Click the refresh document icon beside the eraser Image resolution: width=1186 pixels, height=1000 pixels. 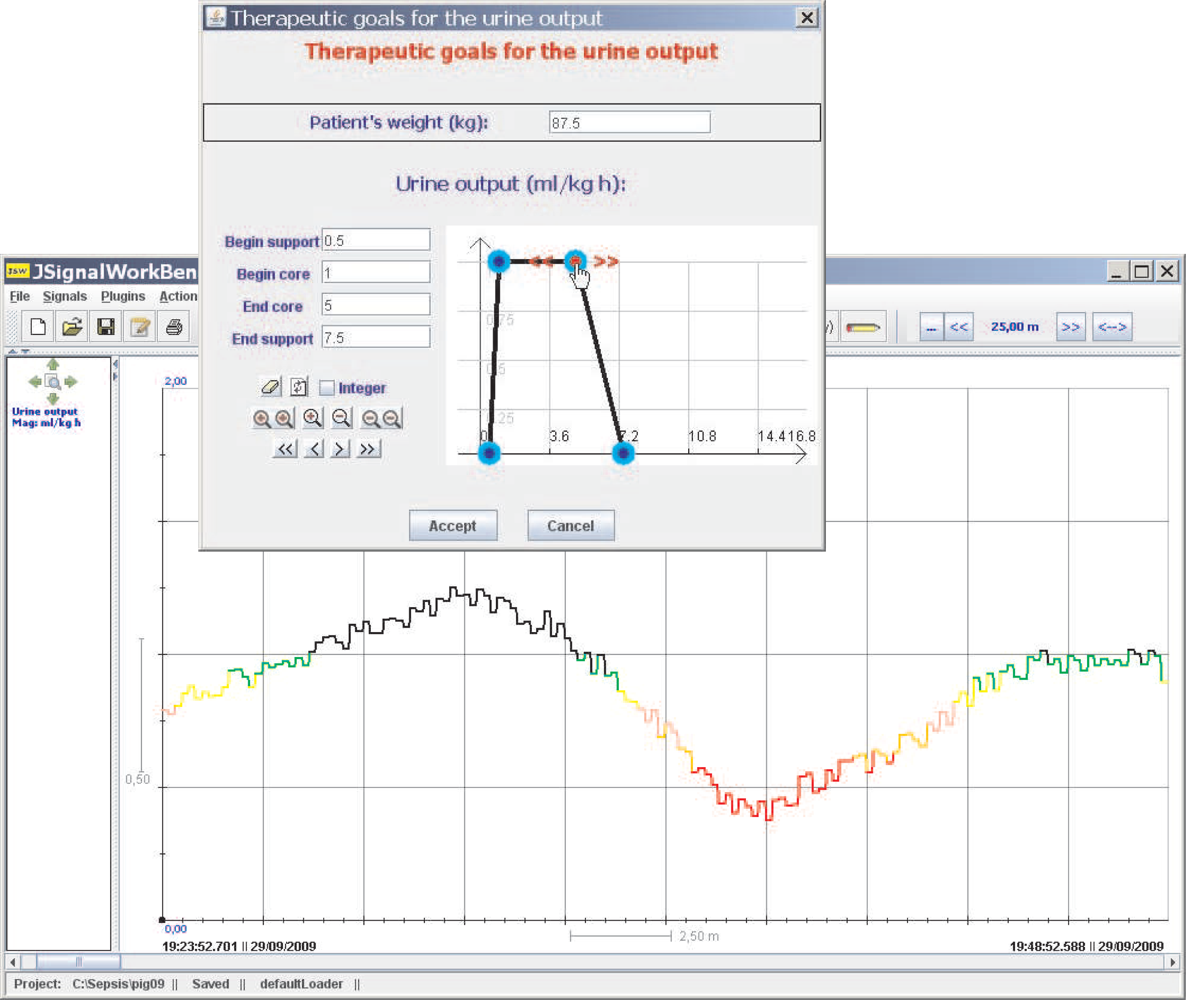click(299, 388)
